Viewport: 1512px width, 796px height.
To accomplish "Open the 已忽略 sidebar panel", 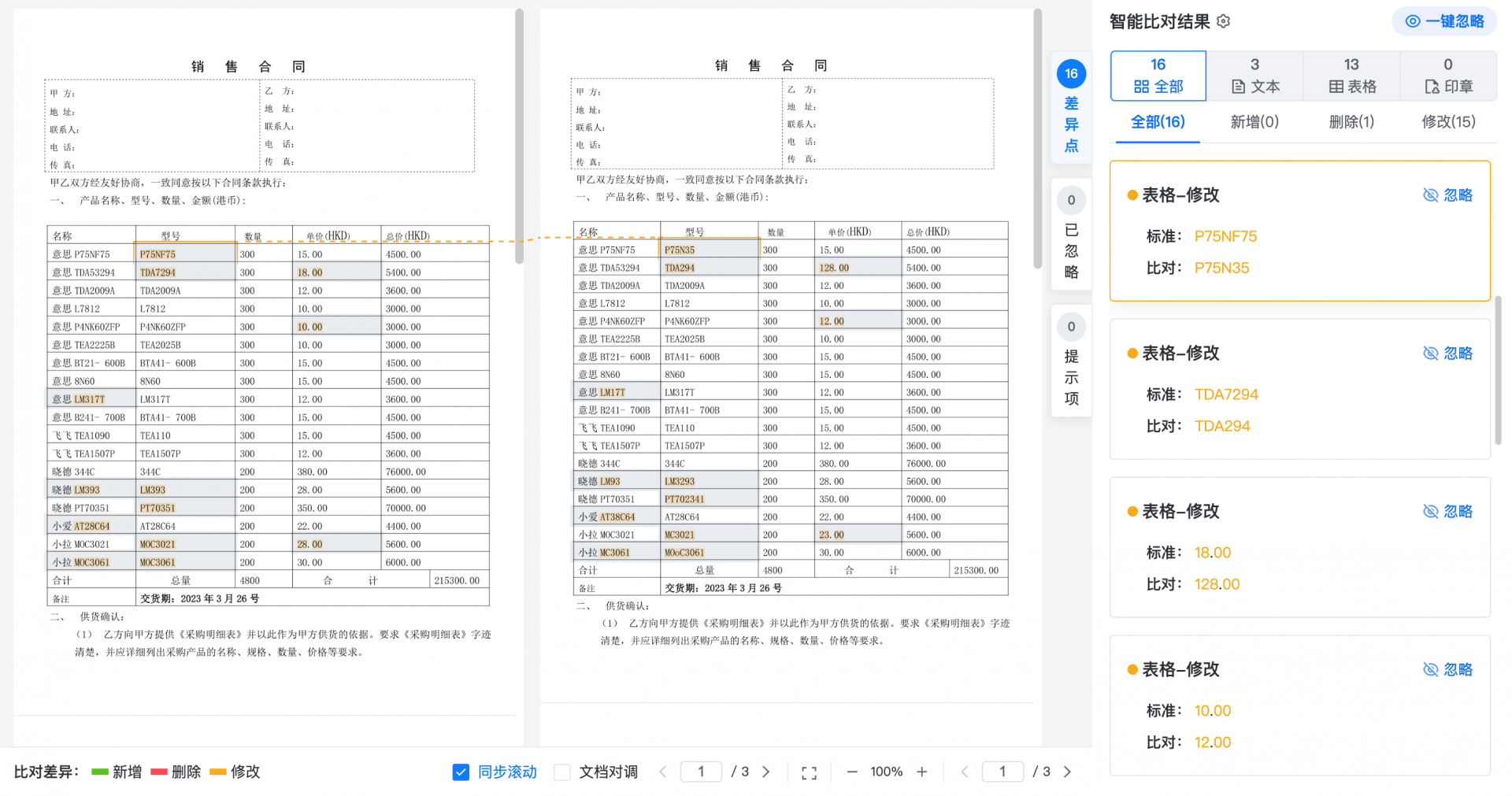I will pos(1071,235).
